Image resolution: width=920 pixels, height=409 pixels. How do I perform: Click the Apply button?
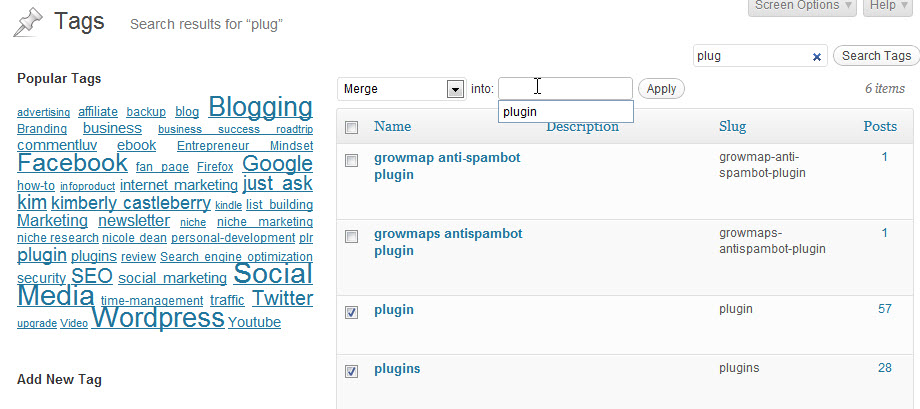(x=661, y=89)
